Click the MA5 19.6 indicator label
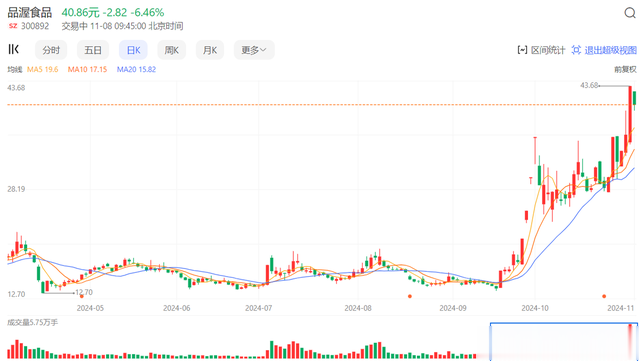 pyautogui.click(x=42, y=69)
